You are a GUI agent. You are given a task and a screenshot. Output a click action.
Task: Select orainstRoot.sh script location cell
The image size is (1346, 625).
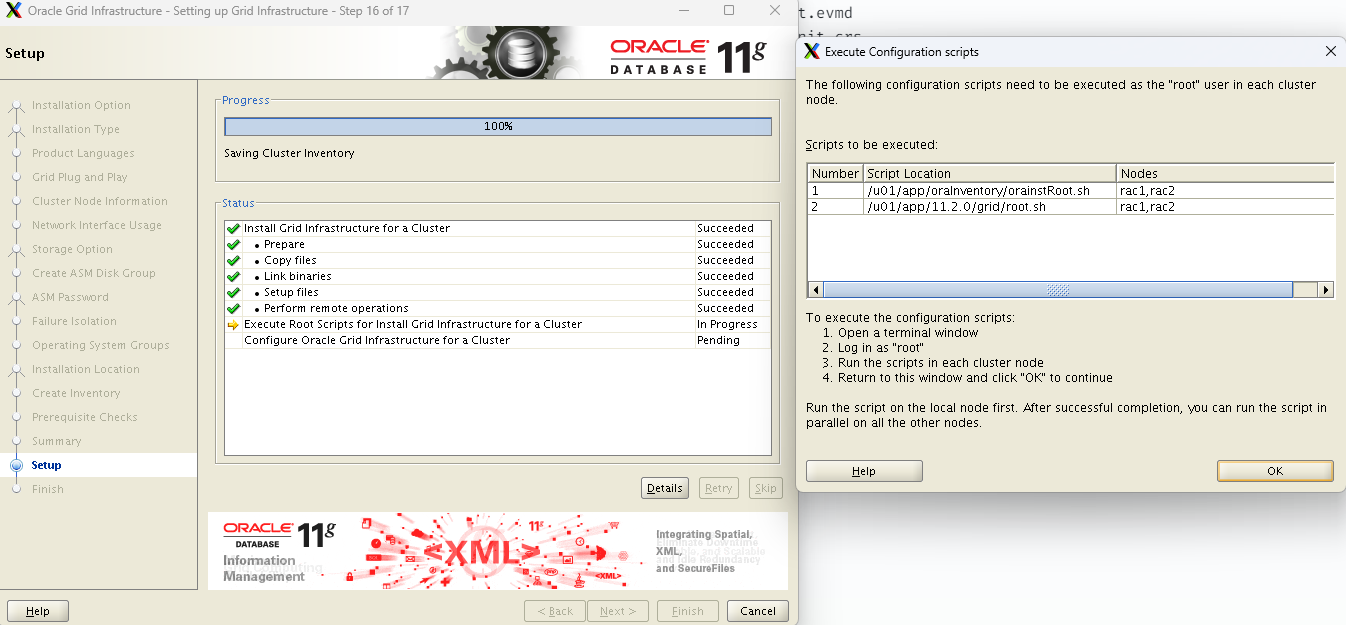pos(990,190)
